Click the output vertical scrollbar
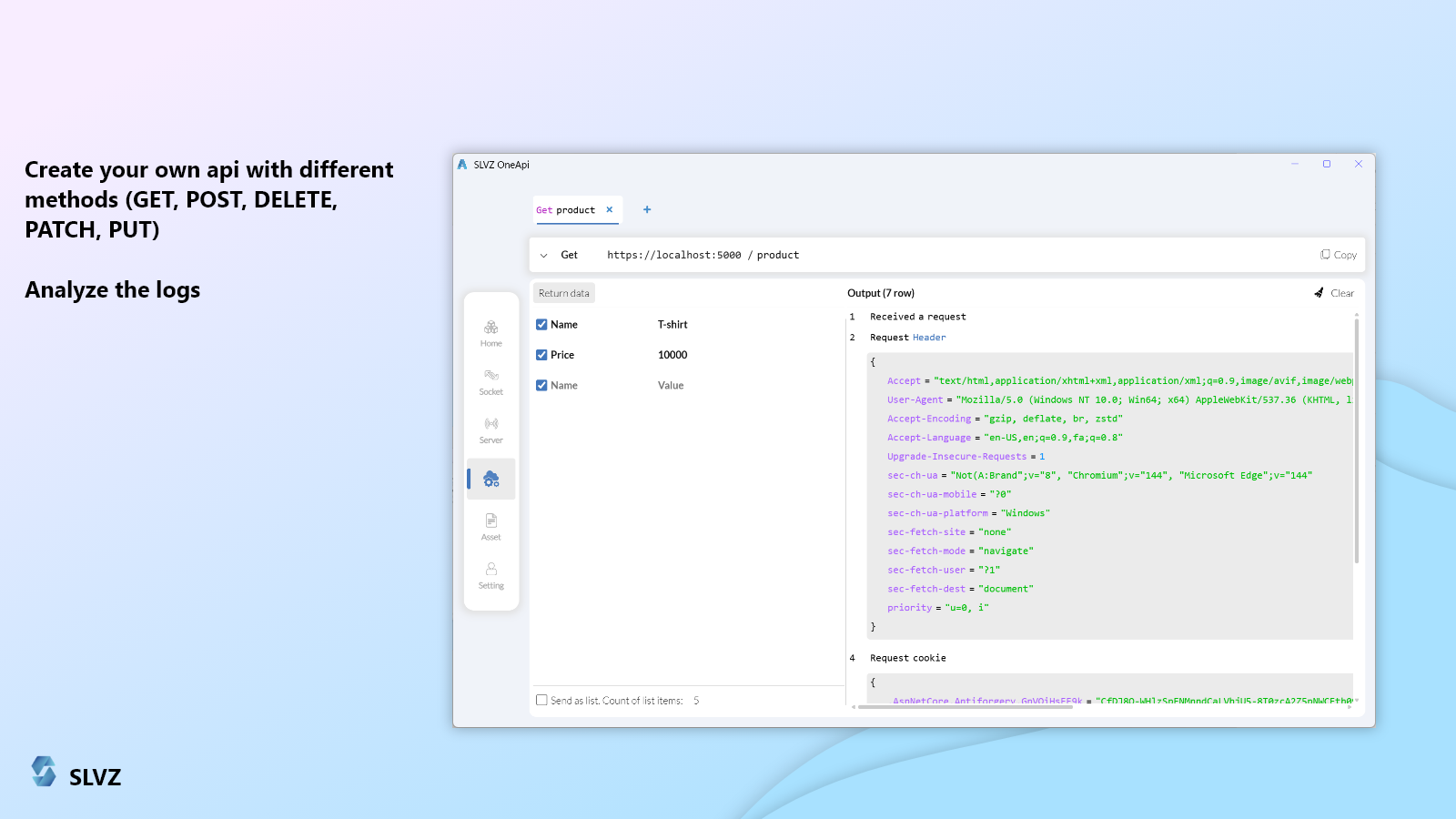The height and width of the screenshot is (819, 1456). [x=1356, y=437]
